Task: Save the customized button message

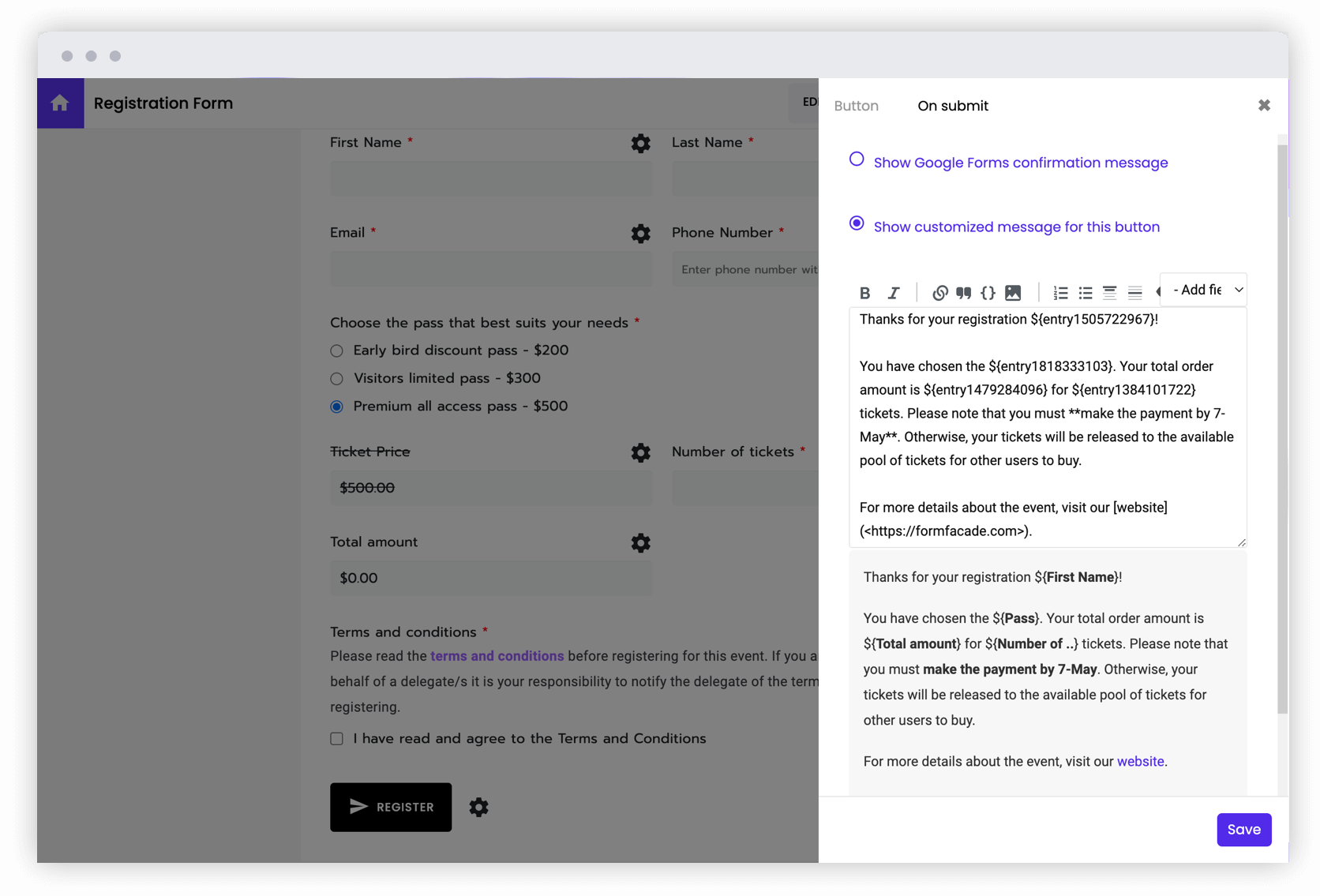Action: [1243, 830]
